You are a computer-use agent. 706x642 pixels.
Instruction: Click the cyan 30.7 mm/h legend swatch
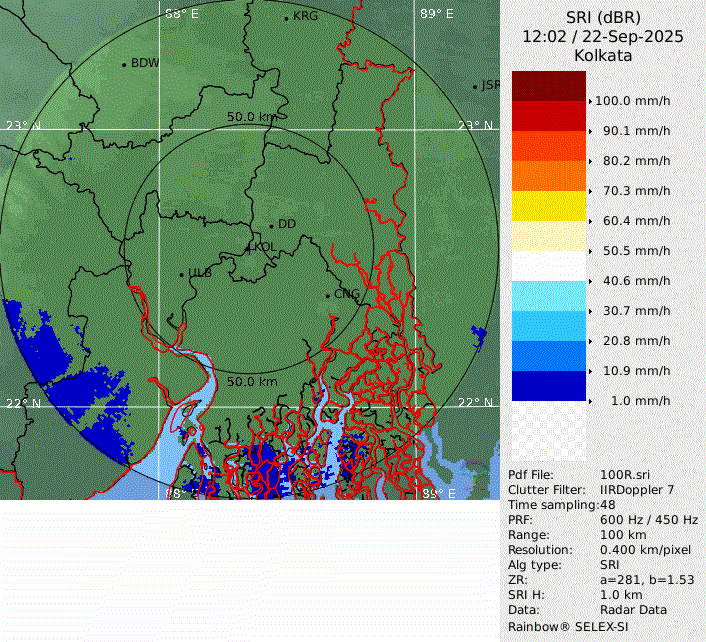click(x=548, y=296)
